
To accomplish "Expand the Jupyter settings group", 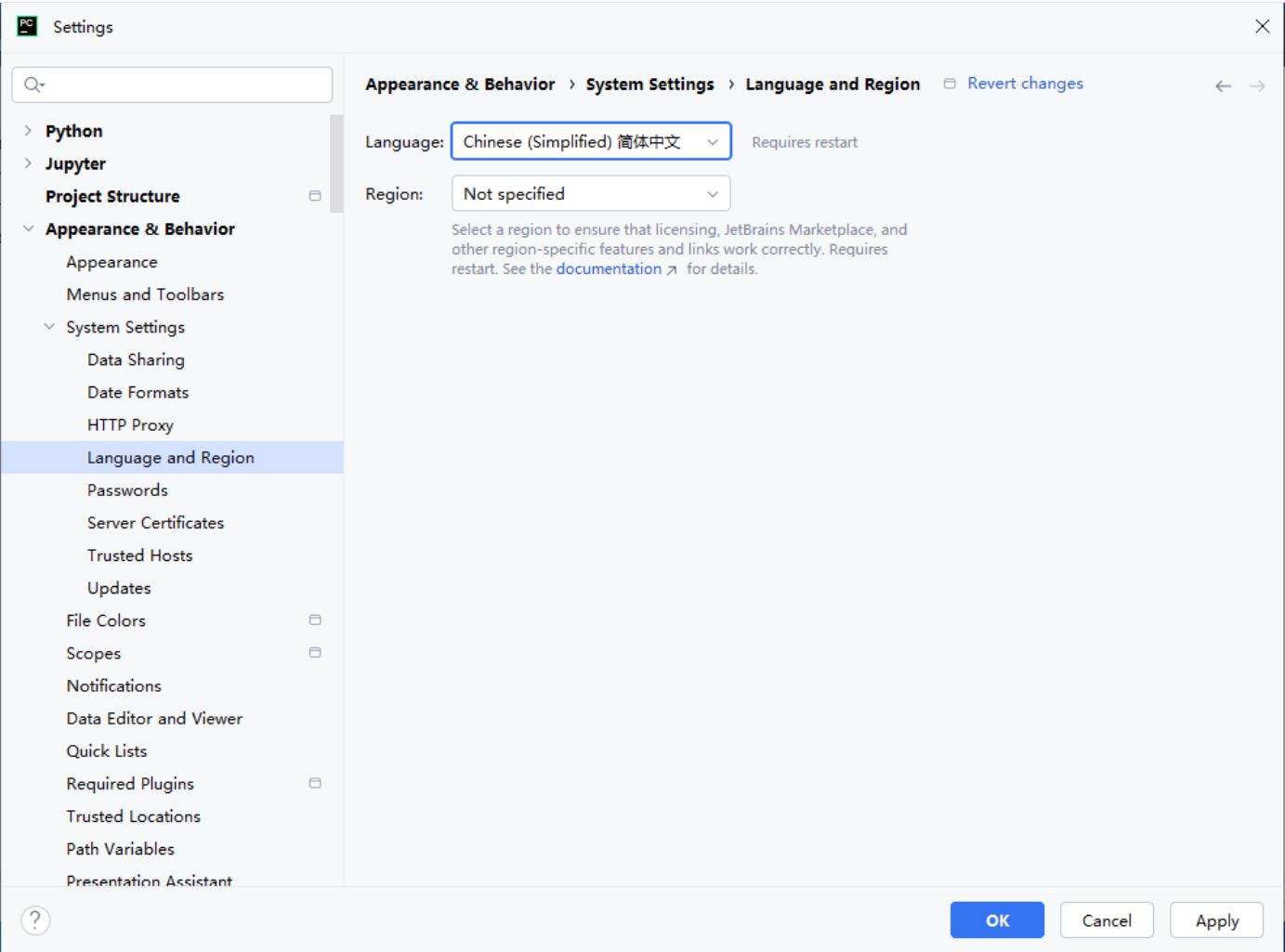I will [x=28, y=163].
